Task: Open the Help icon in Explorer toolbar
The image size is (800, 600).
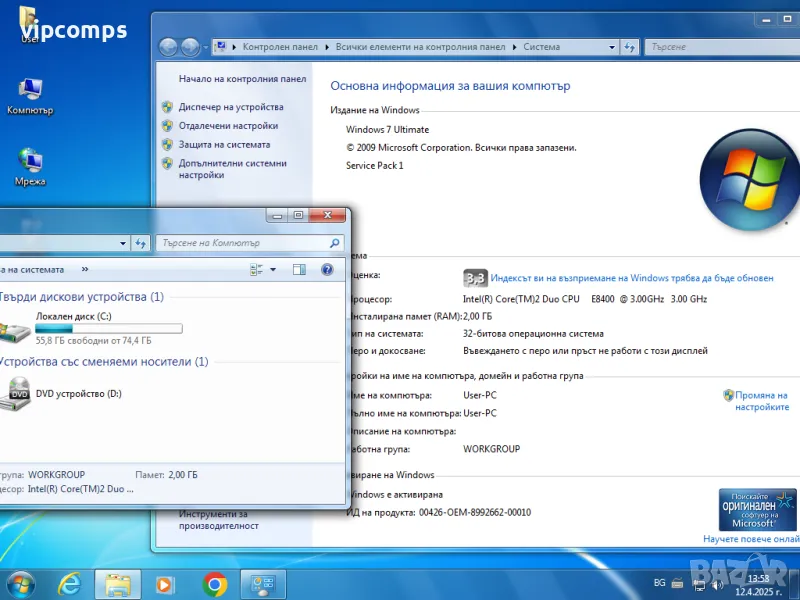Action: 327,269
